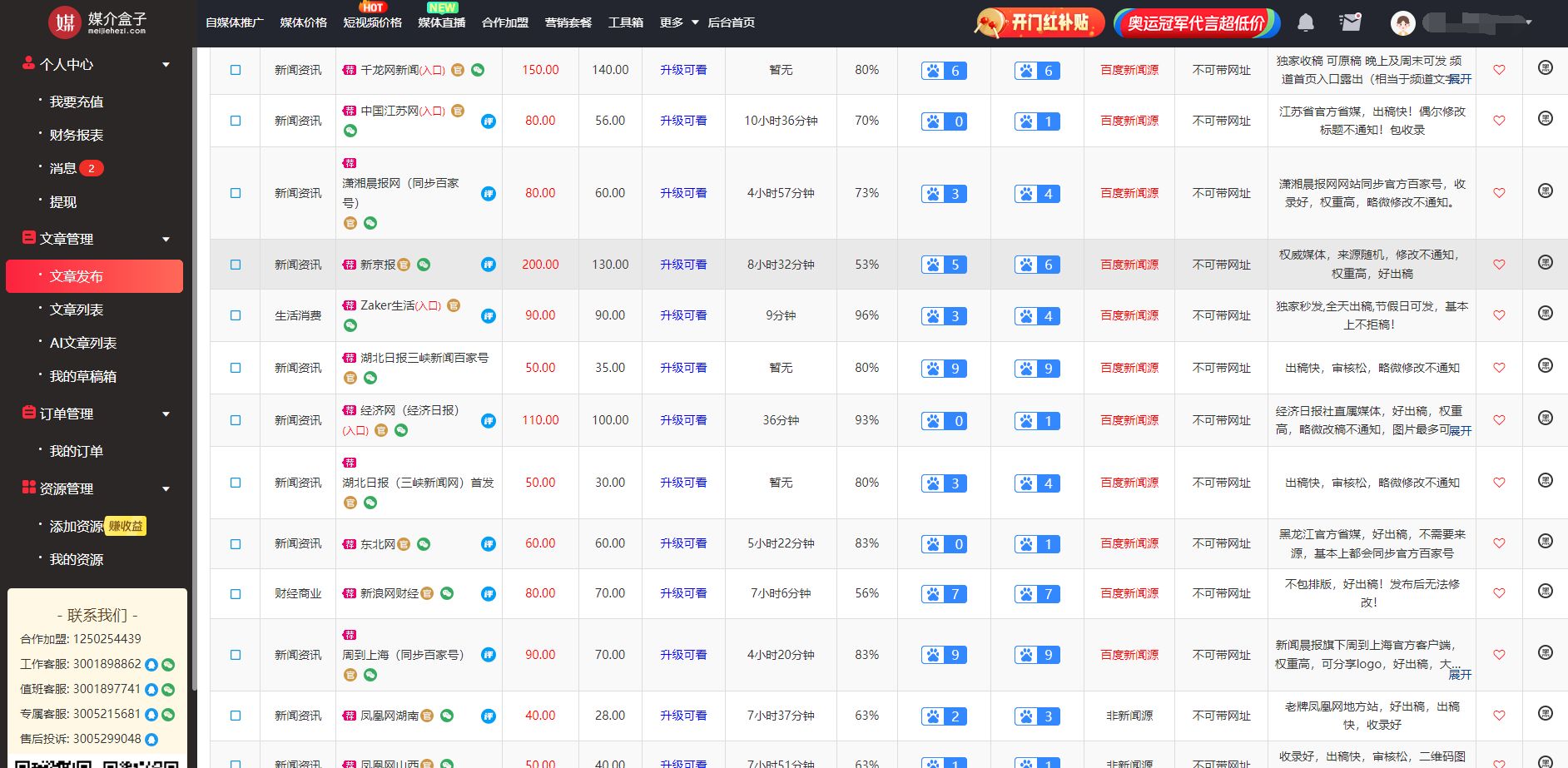Viewport: 1568px width, 768px height.
Task: Click the 开门红补贴 promo banner
Action: (1040, 22)
